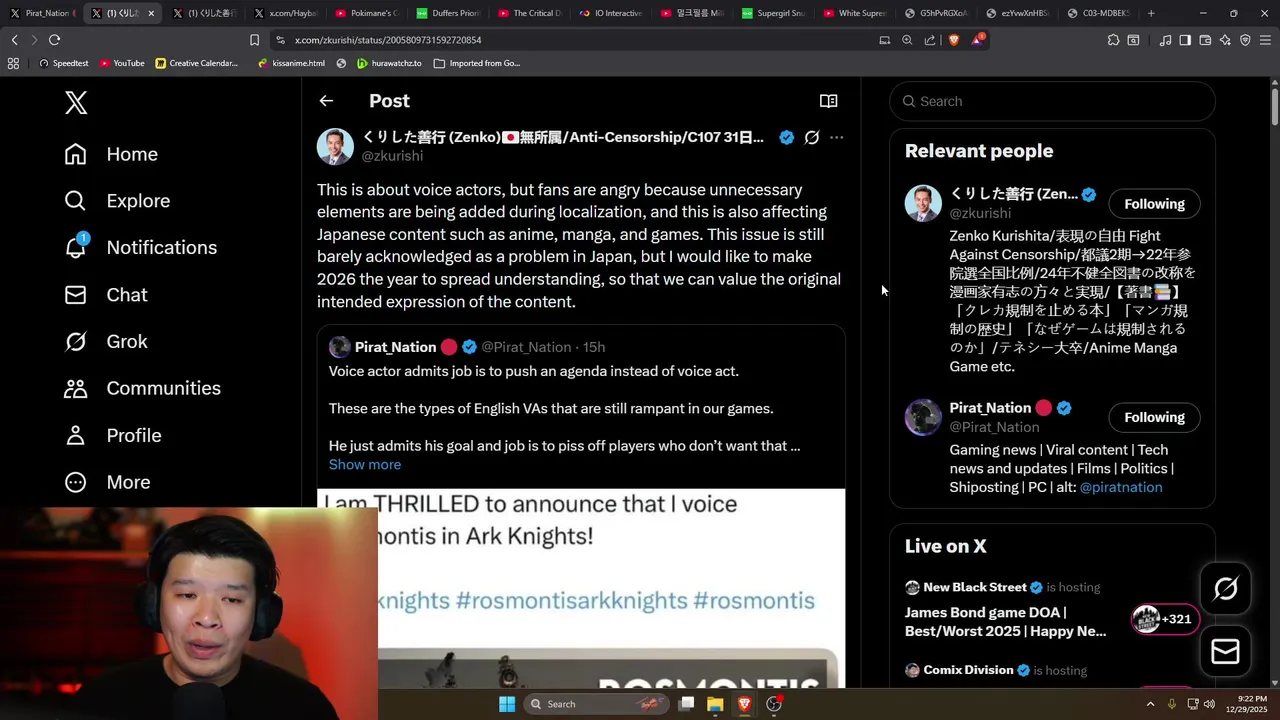
Task: Open Profile in the sidebar
Action: [112, 435]
